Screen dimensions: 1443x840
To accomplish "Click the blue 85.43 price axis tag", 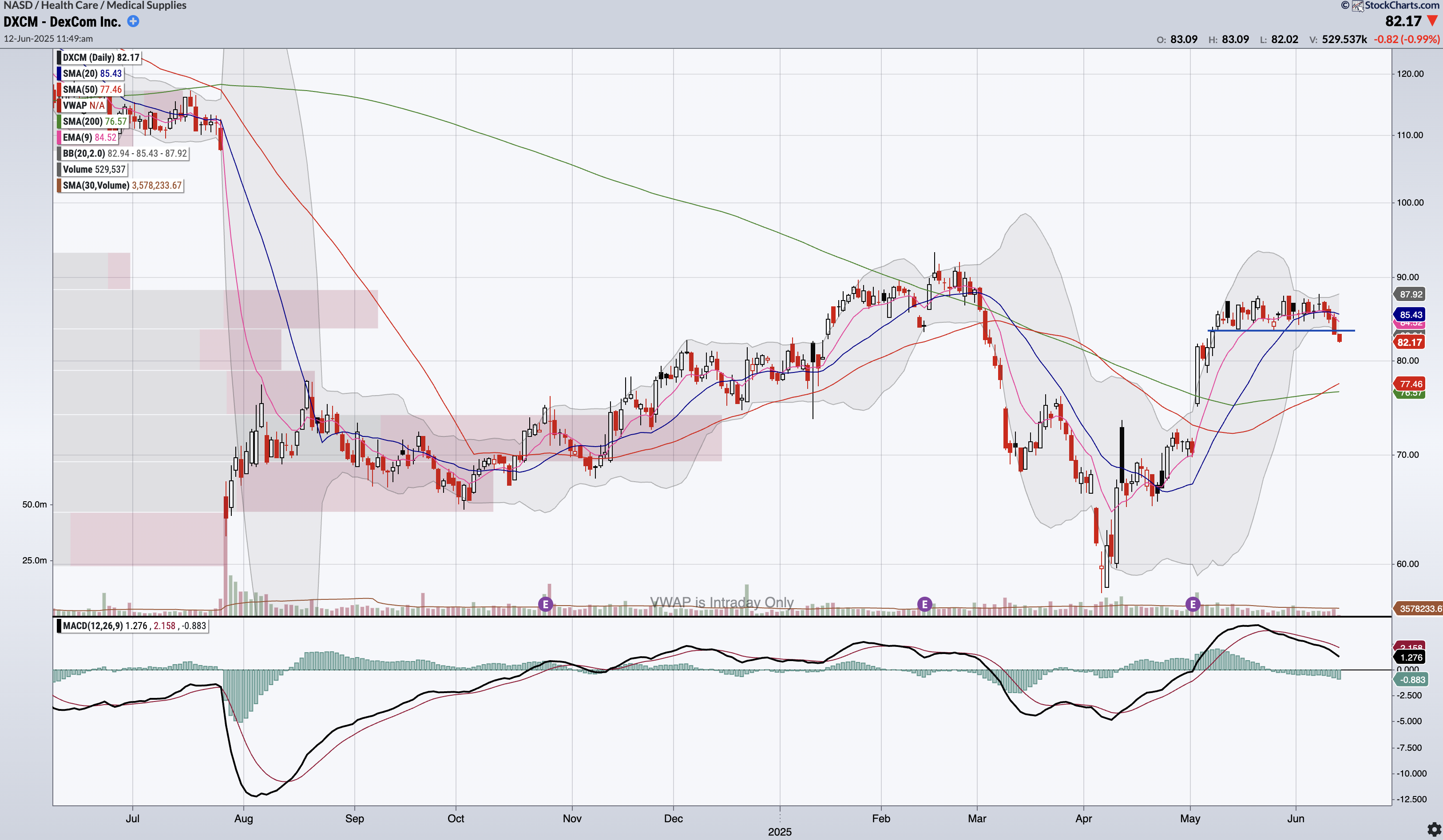I will click(x=1410, y=314).
